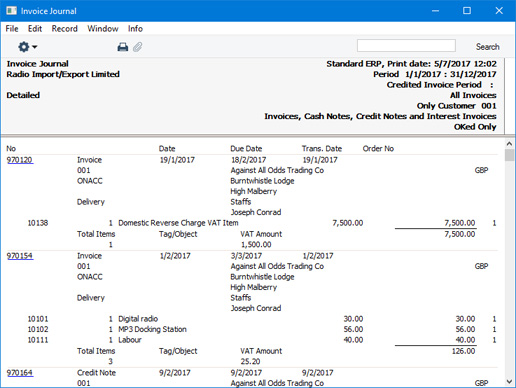Click the 'Due Date' column header

click(246, 149)
